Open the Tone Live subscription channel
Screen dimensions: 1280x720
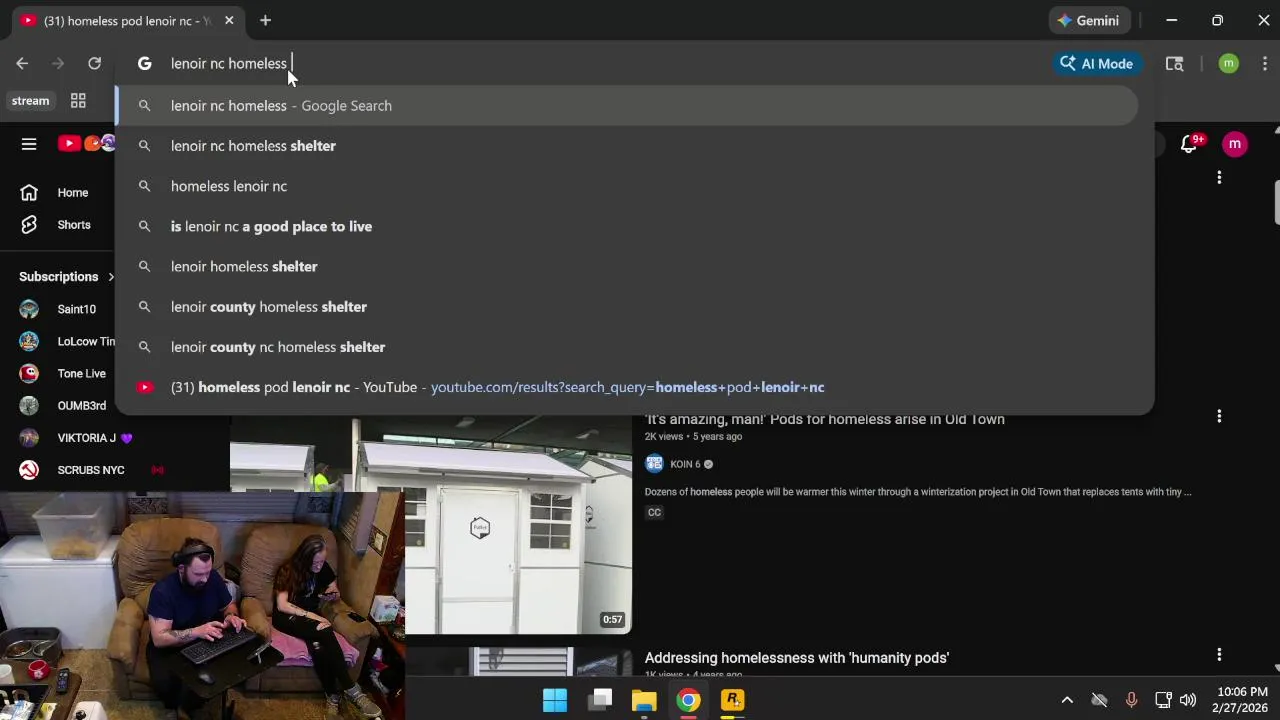(x=60, y=374)
